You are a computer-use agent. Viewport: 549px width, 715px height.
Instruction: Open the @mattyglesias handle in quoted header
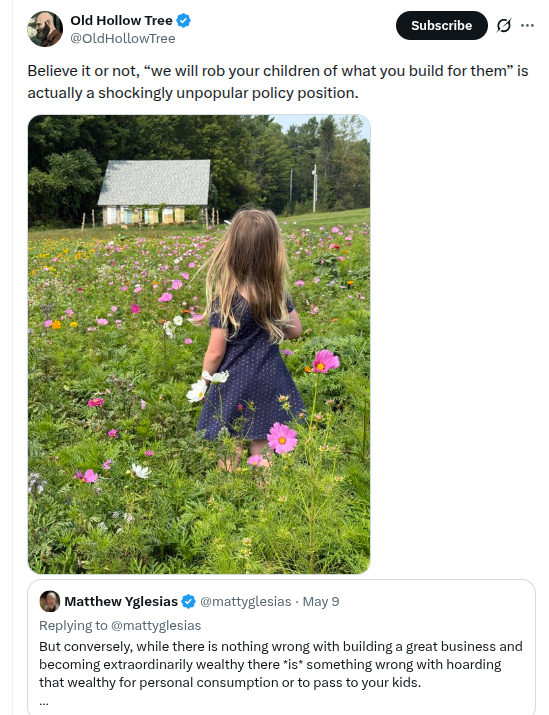pyautogui.click(x=245, y=601)
